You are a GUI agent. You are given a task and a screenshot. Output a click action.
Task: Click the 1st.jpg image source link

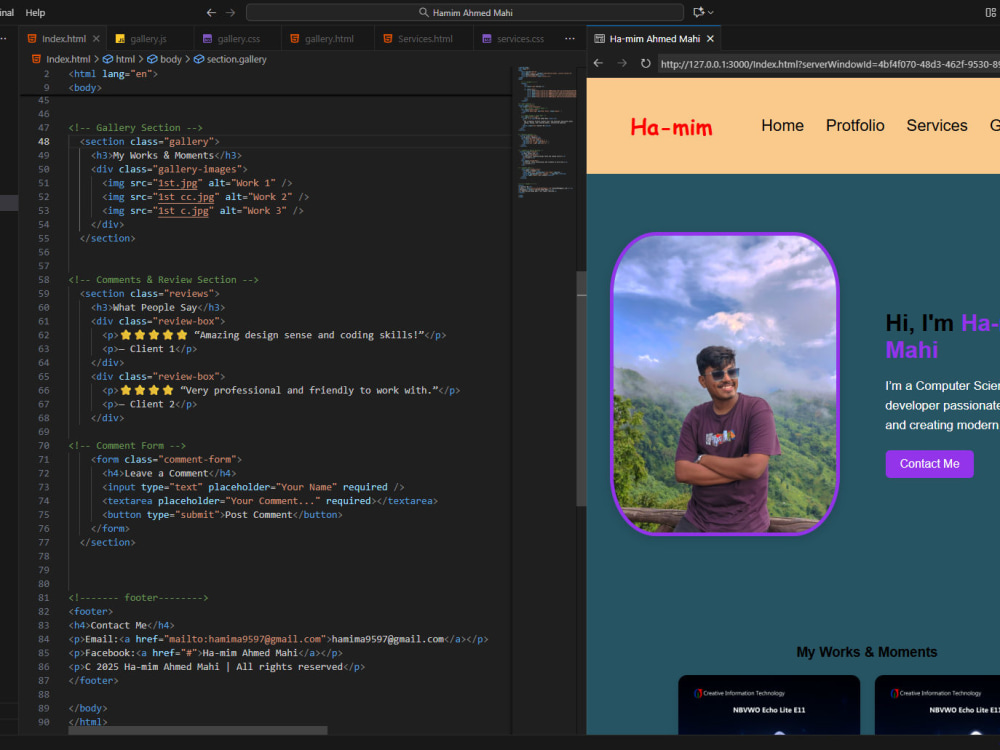pyautogui.click(x=177, y=183)
